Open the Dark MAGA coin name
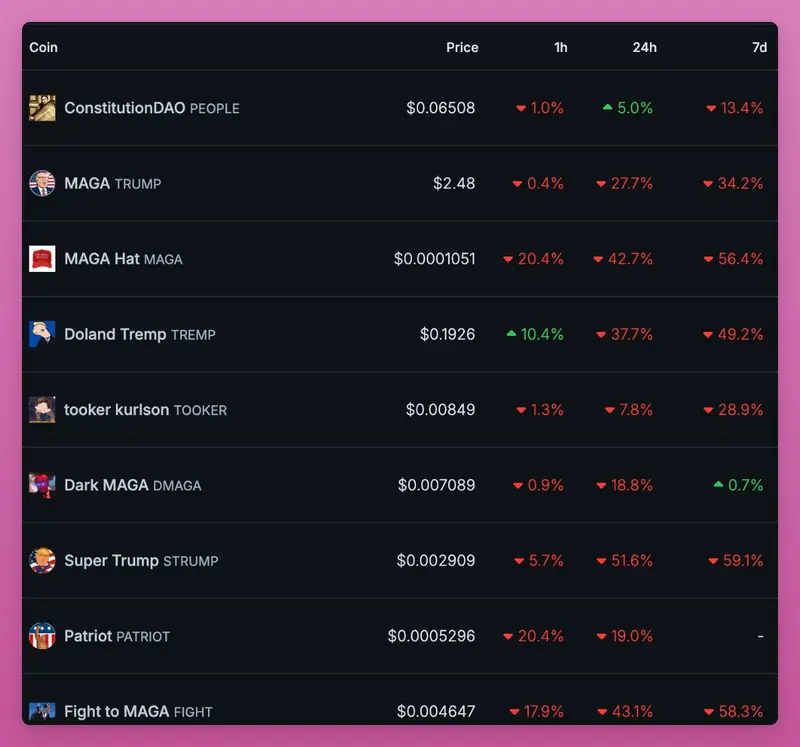 tap(106, 485)
